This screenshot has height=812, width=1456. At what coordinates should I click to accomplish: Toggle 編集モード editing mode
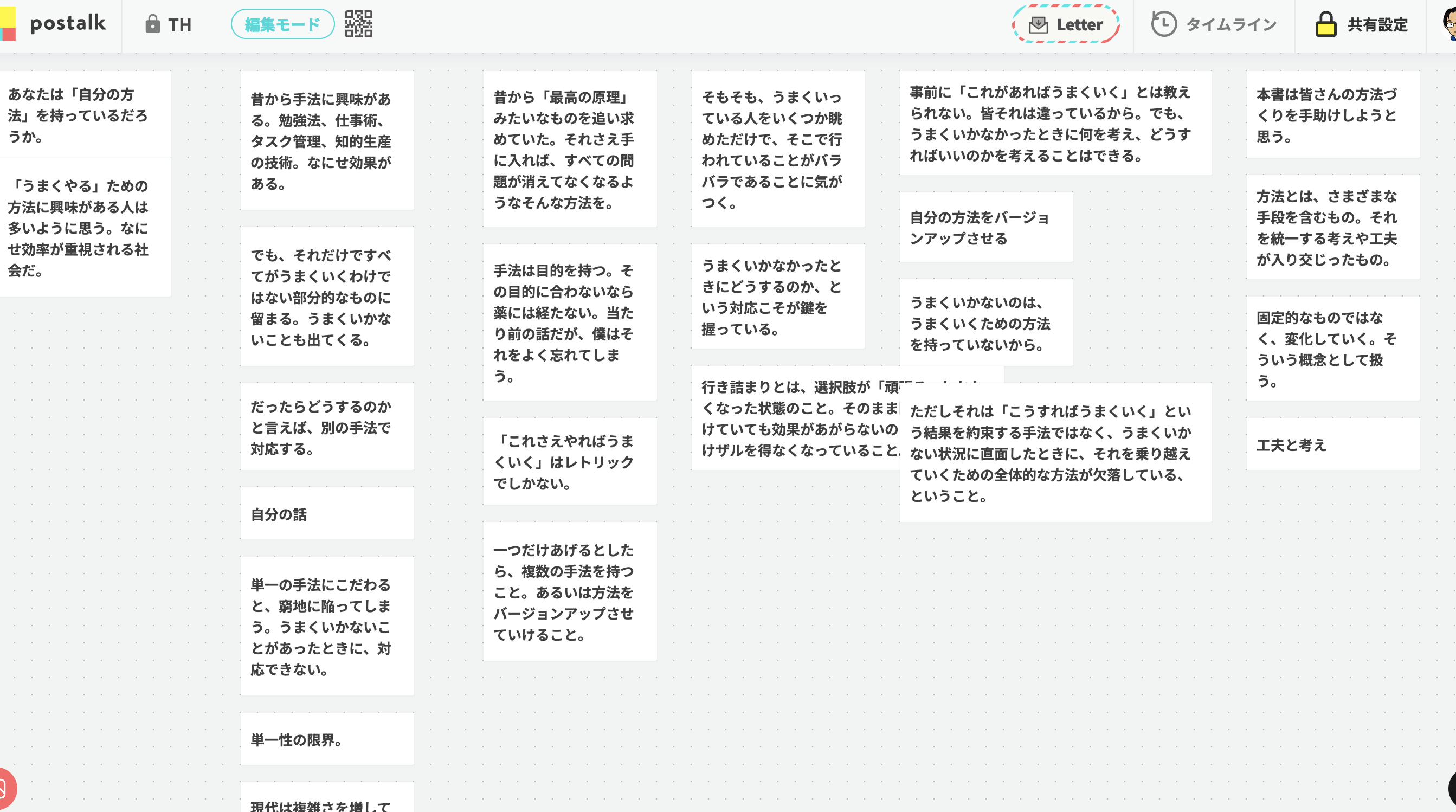coord(281,24)
